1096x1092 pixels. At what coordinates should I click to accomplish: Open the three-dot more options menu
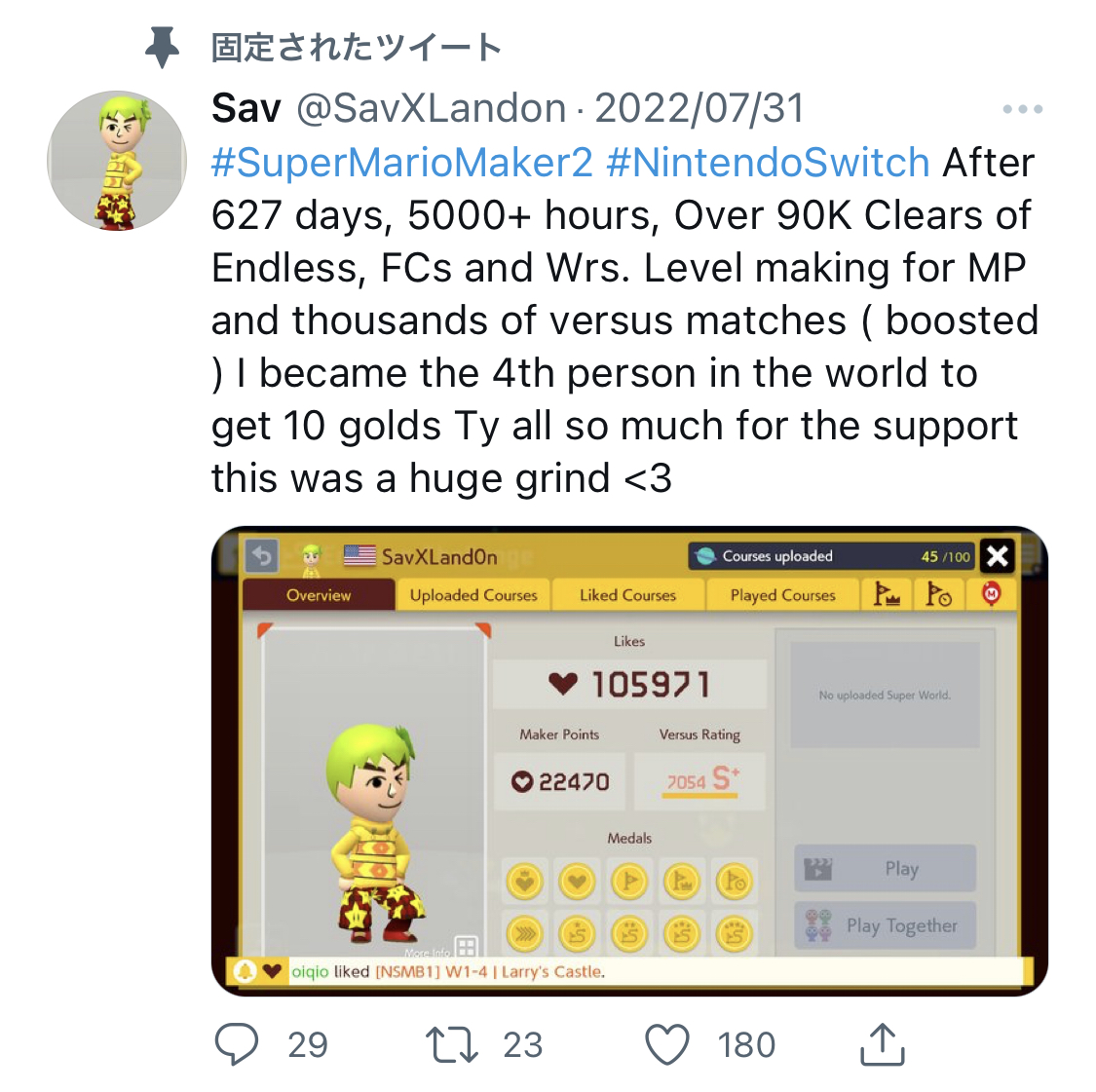tap(1022, 109)
